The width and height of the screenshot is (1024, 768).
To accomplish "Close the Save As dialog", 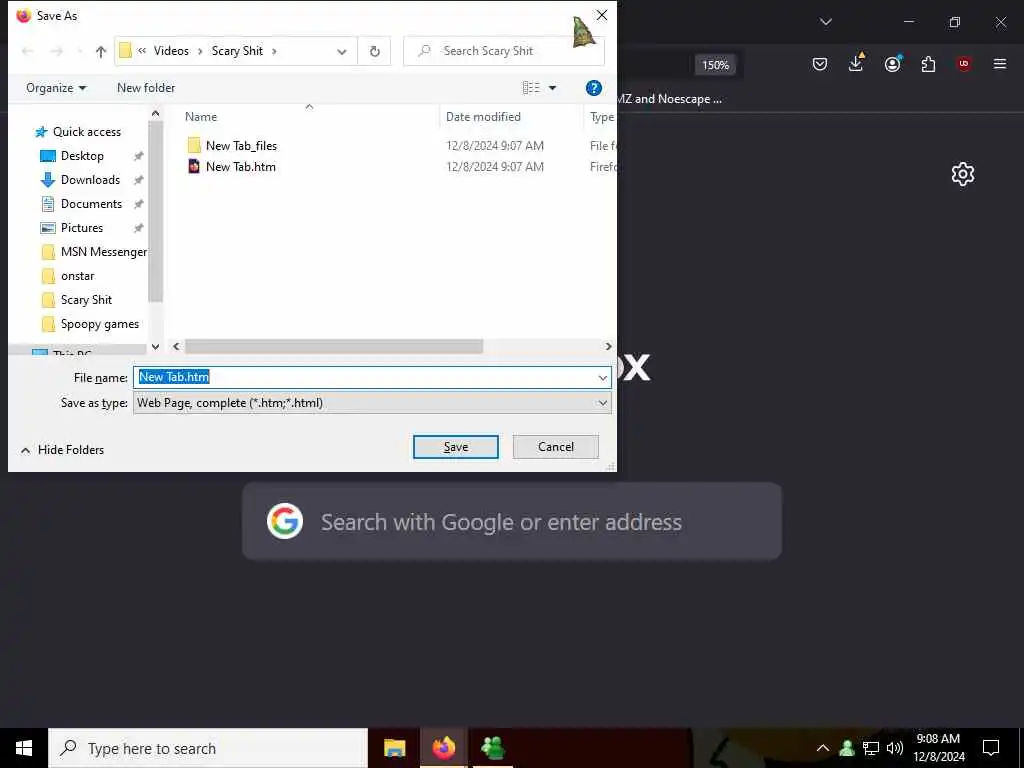I will (x=601, y=15).
